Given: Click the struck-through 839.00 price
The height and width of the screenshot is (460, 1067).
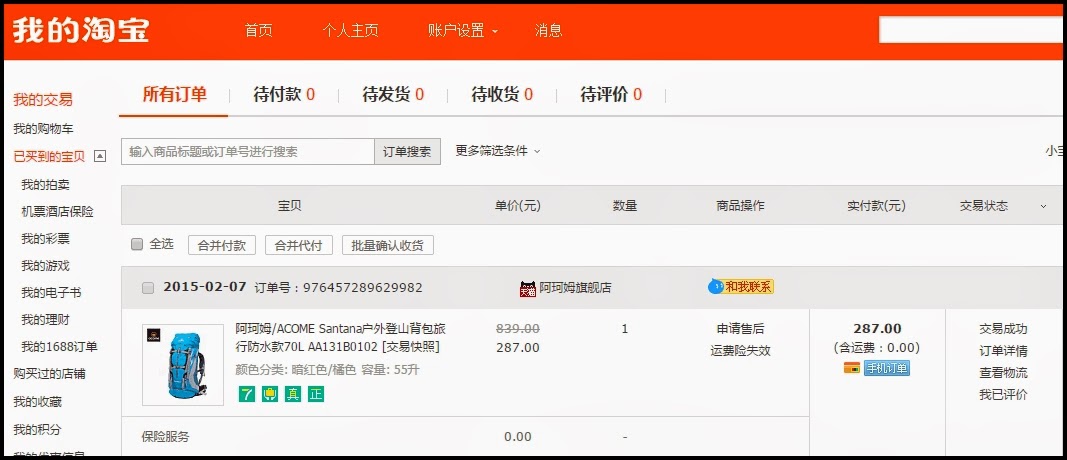Looking at the screenshot, I should click(x=518, y=329).
